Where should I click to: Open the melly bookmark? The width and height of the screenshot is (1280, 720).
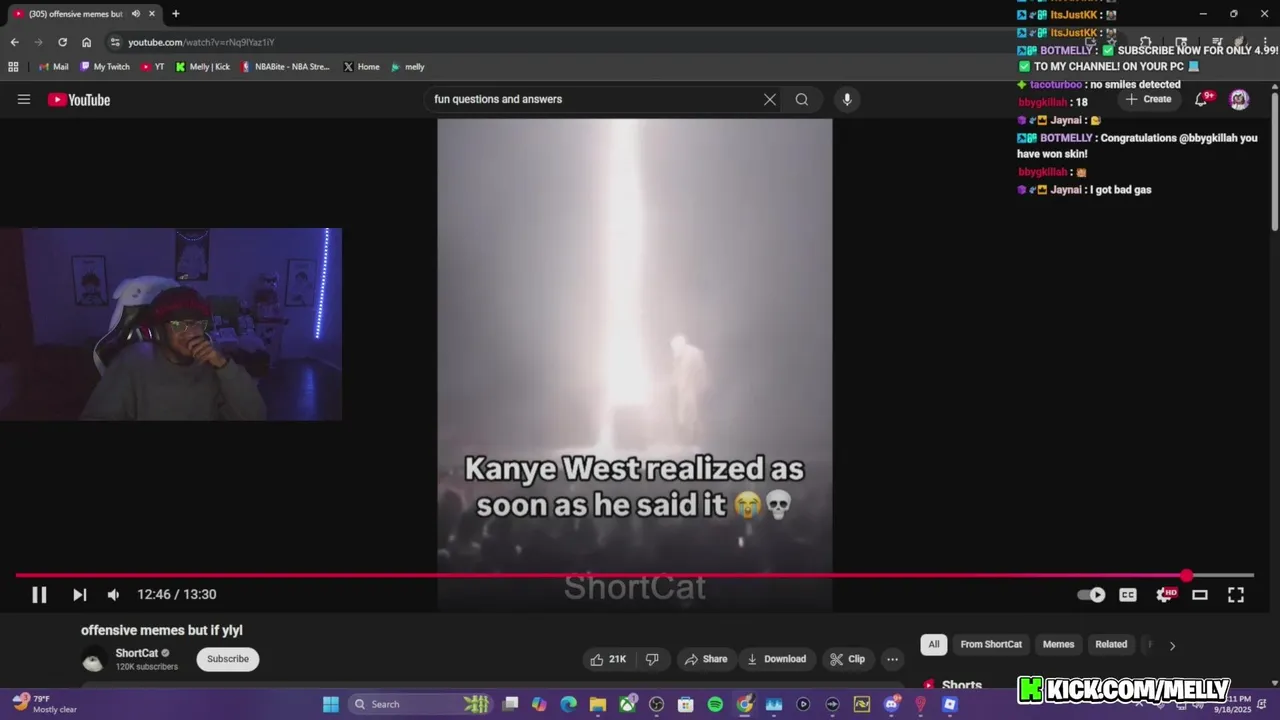408,67
